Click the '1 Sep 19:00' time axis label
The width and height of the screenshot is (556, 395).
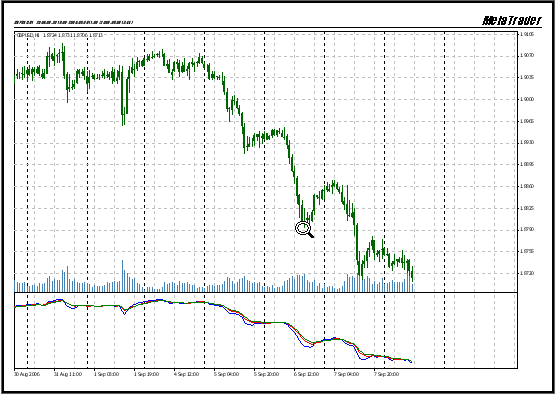click(x=146, y=374)
